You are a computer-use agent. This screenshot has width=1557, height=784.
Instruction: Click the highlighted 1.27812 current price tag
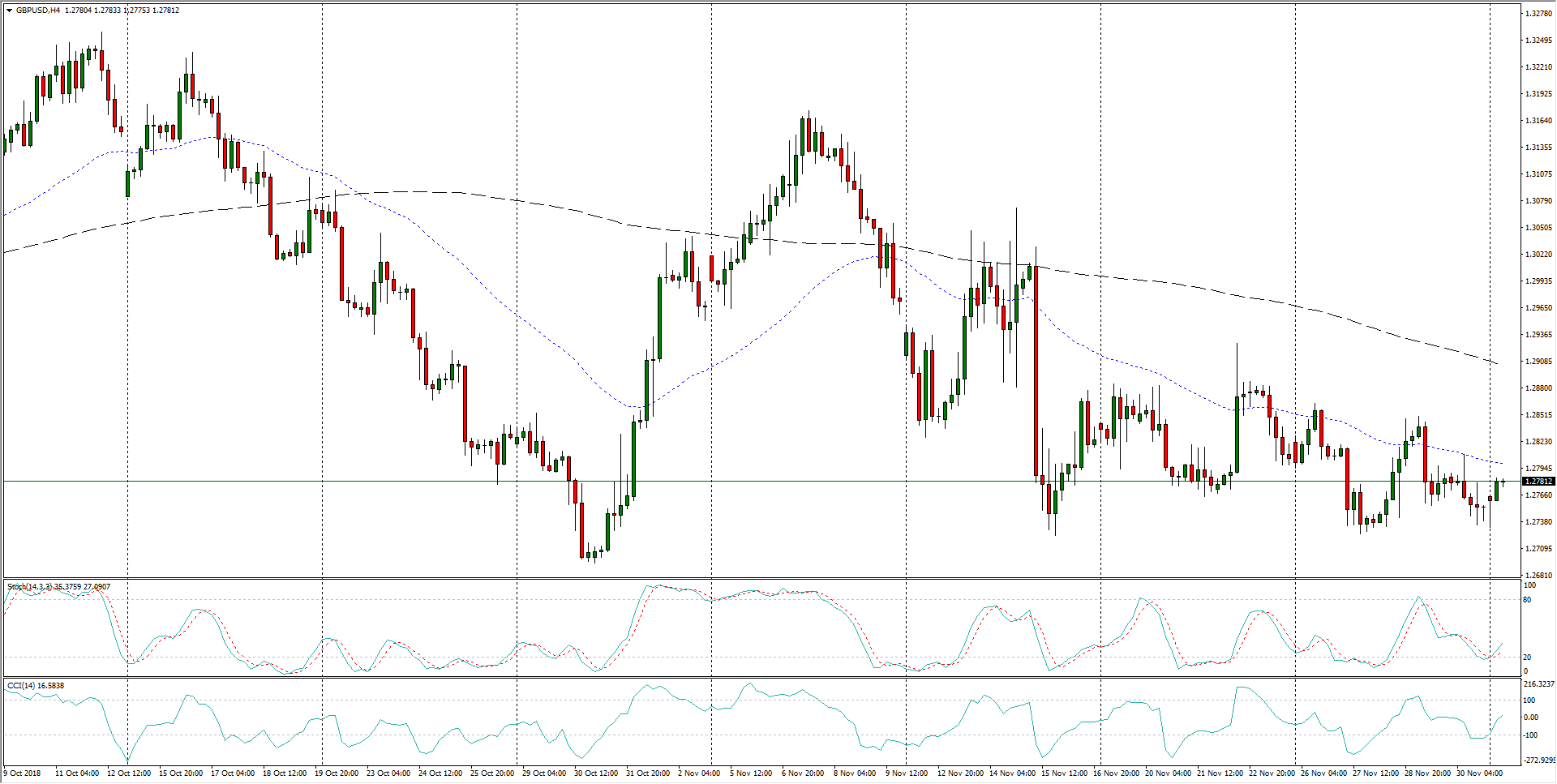pos(1538,482)
